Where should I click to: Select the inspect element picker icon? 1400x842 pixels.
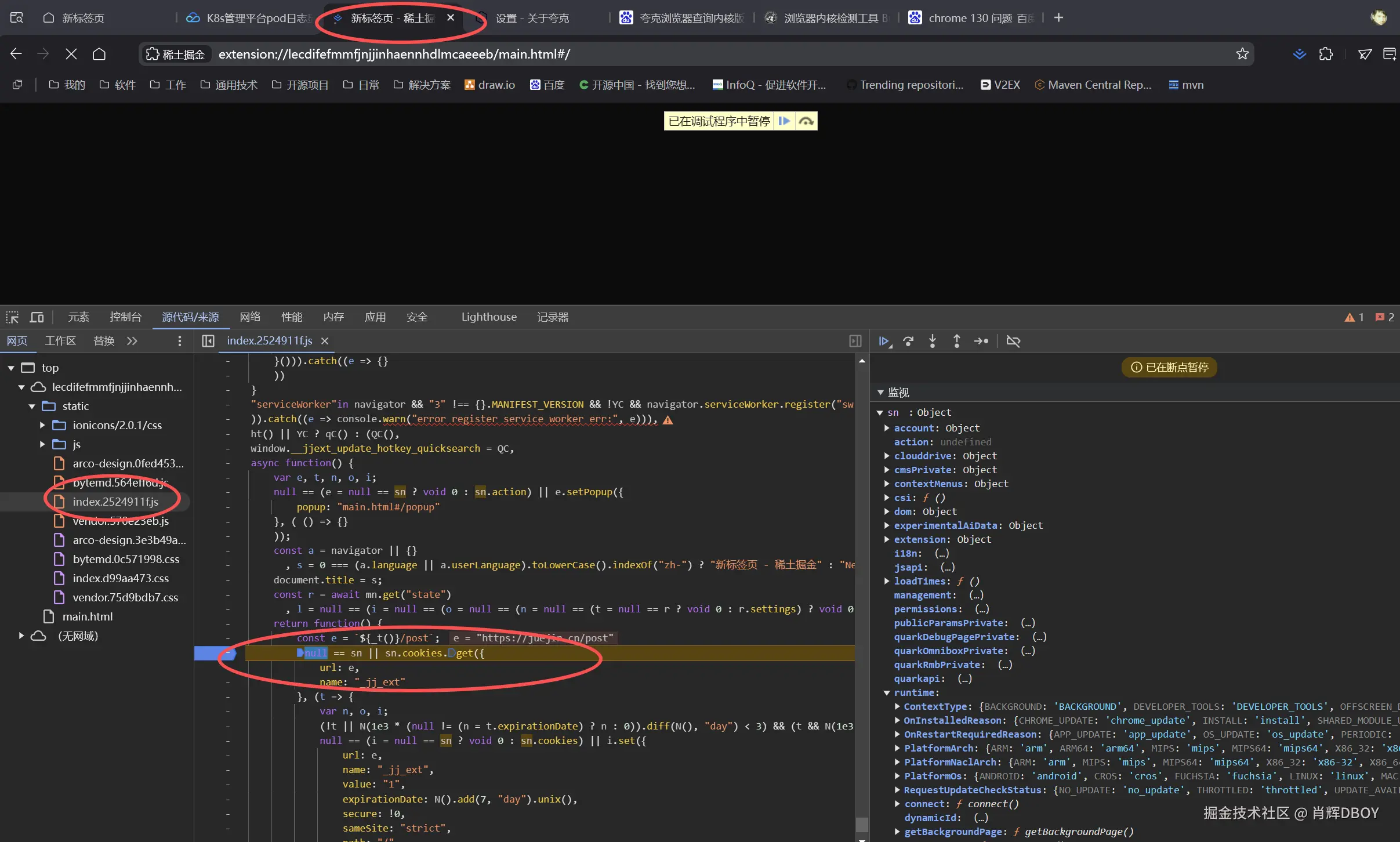click(x=12, y=317)
